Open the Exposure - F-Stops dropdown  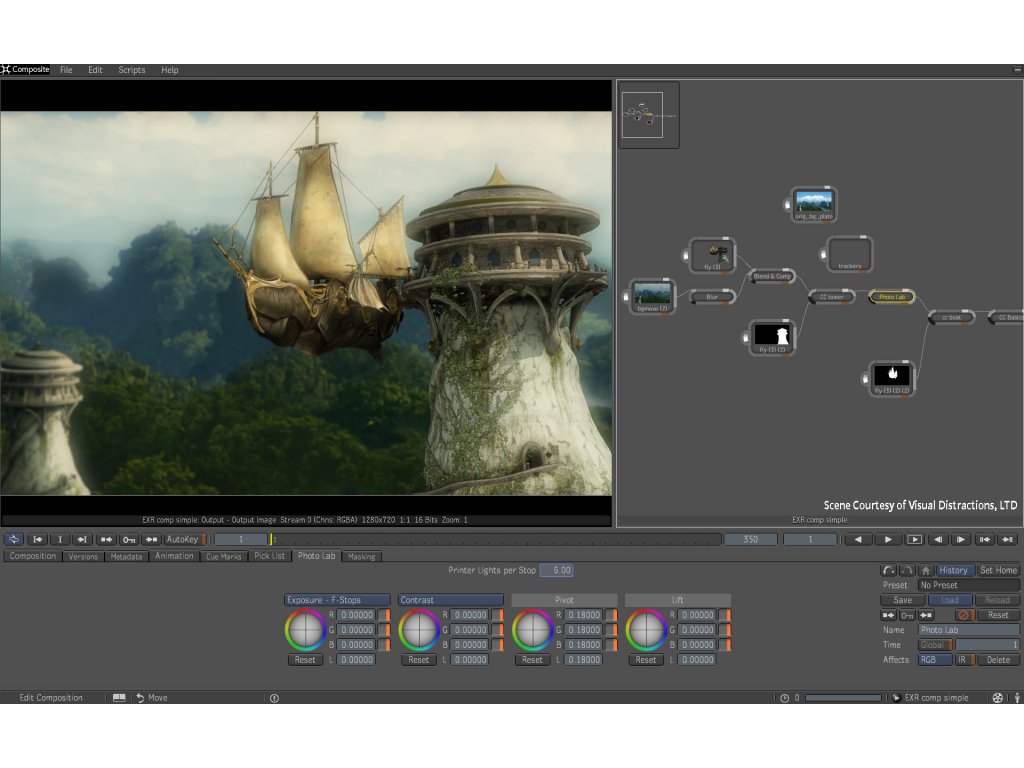337,600
